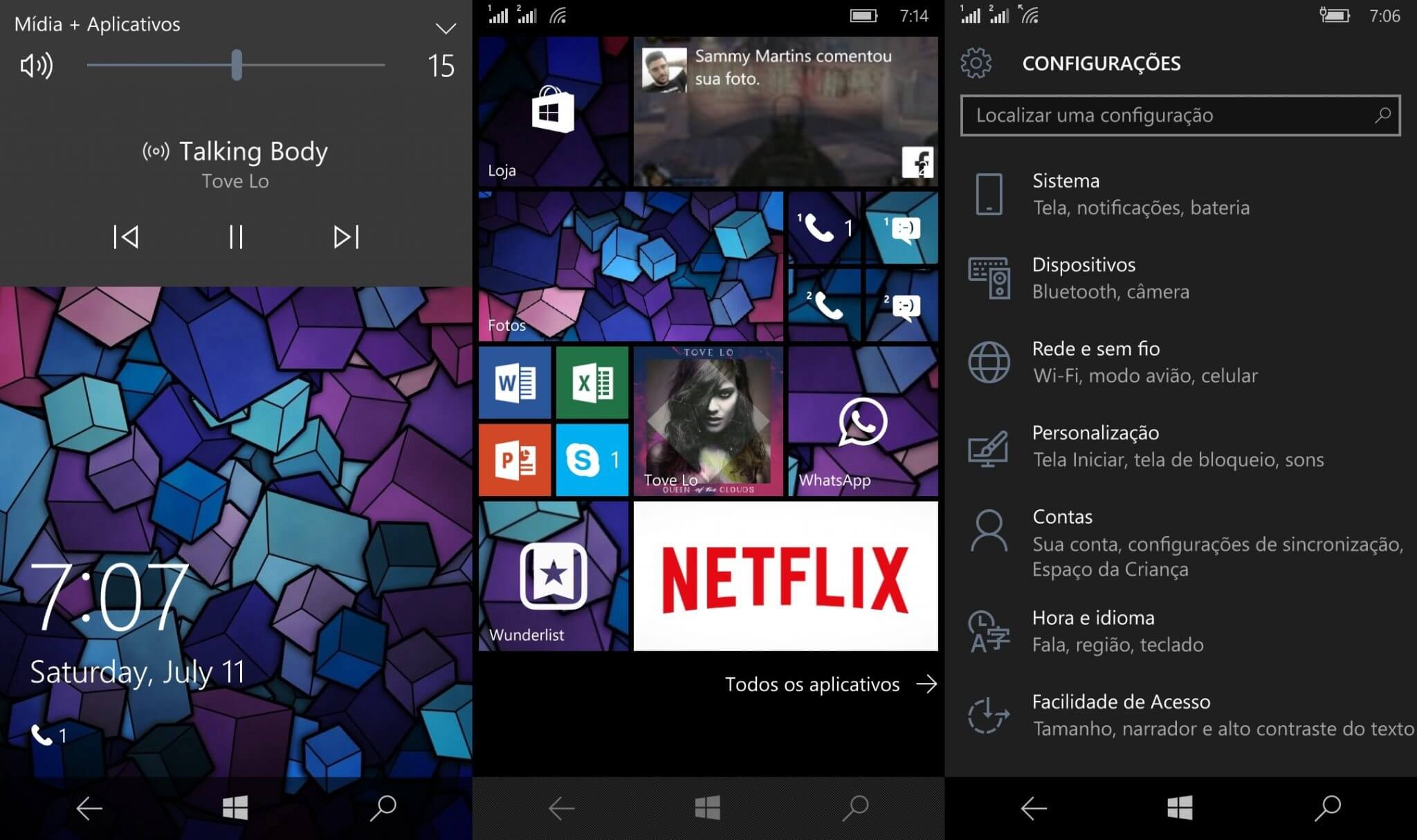Open the SIM 2 messaging tile
The width and height of the screenshot is (1417, 840).
(902, 305)
